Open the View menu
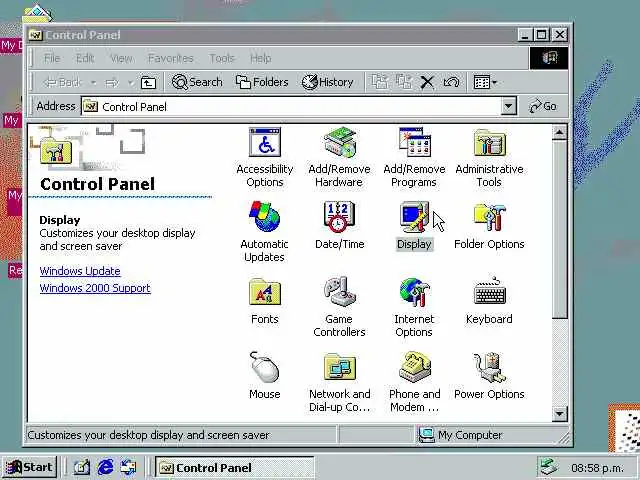This screenshot has height=480, width=640. click(121, 58)
